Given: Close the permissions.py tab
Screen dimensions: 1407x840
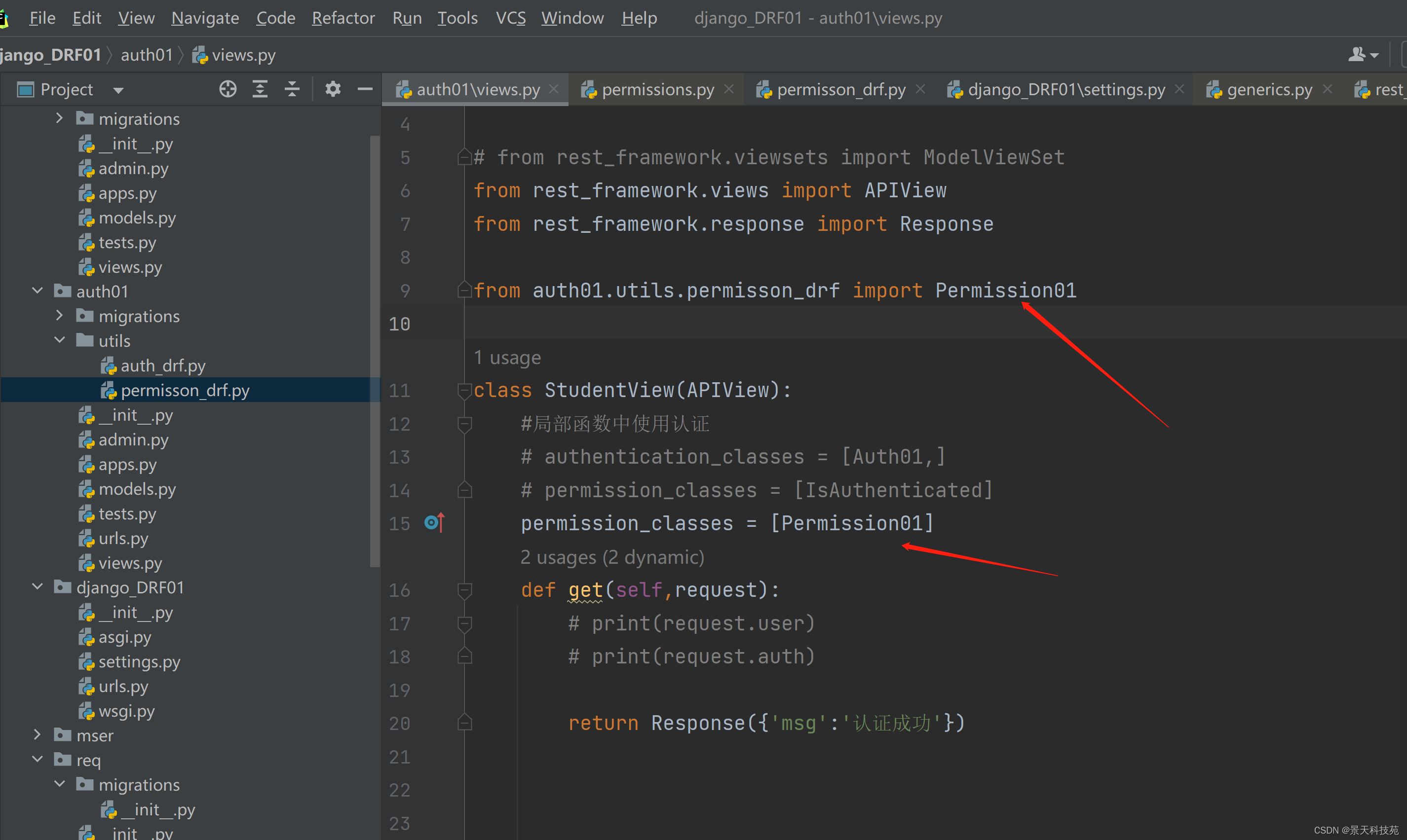Looking at the screenshot, I should point(729,89).
